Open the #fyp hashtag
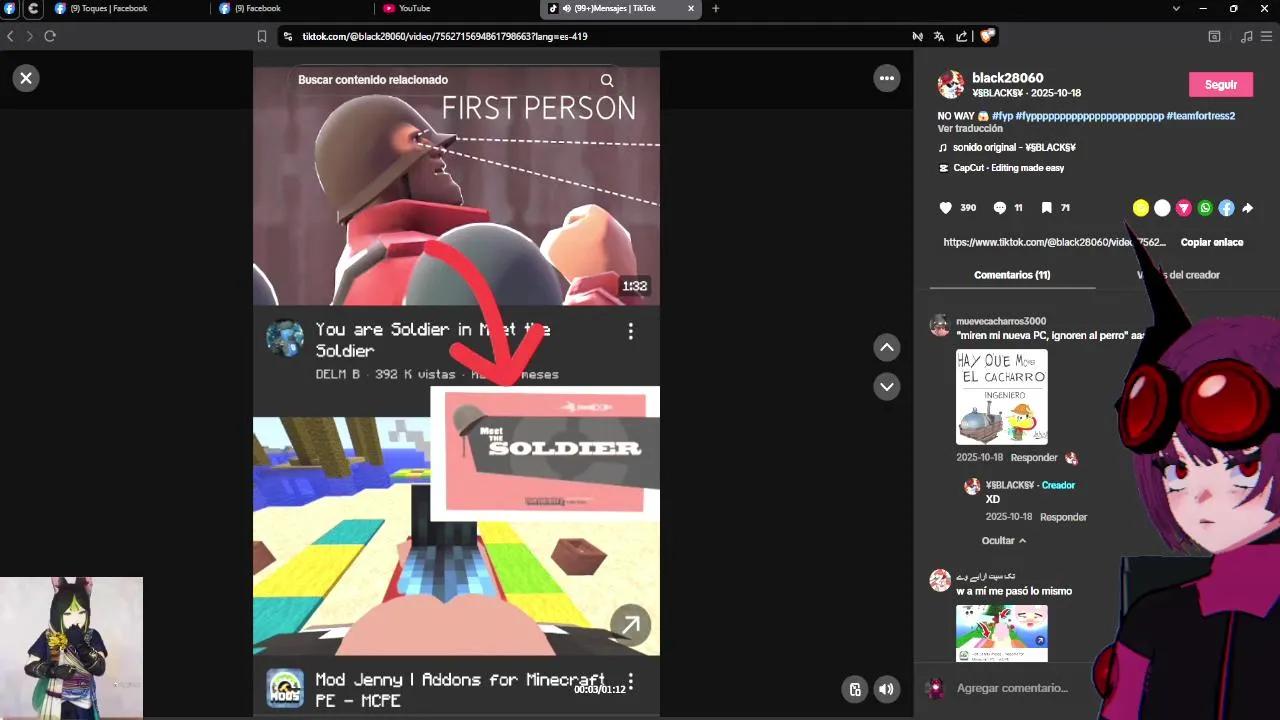The height and width of the screenshot is (720, 1280). (1002, 116)
